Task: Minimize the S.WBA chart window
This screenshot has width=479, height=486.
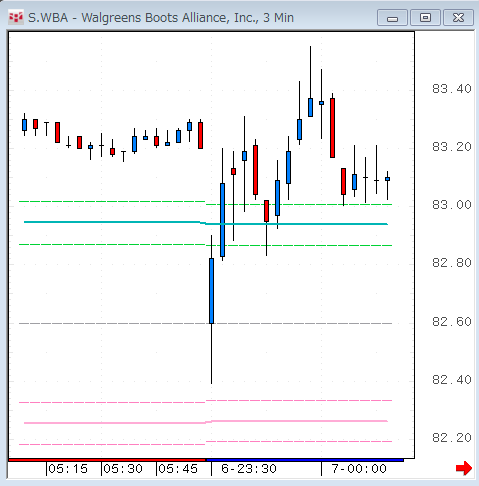Action: pos(392,18)
